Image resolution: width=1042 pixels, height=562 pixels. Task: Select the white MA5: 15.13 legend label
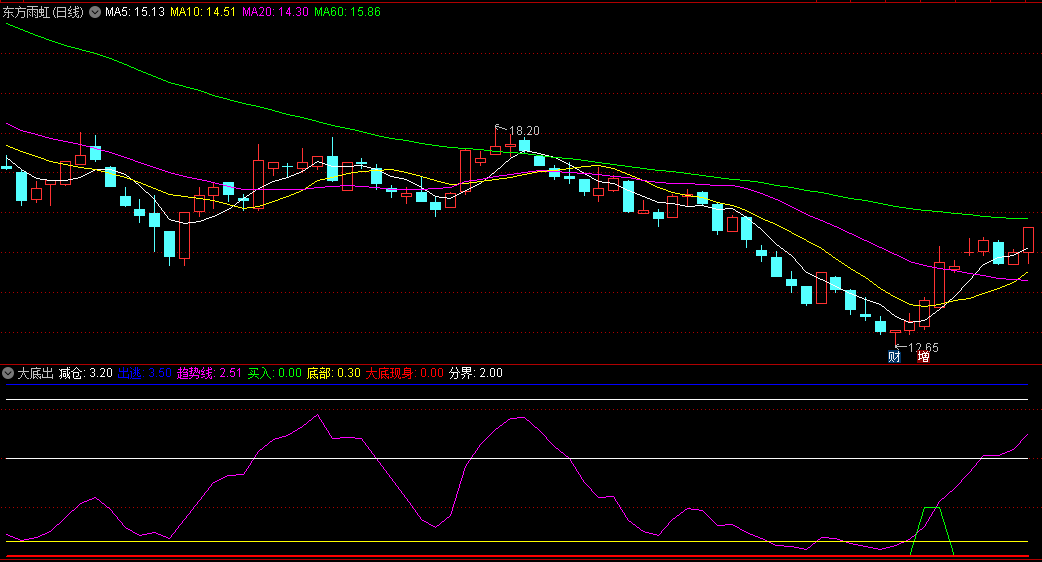pos(135,12)
